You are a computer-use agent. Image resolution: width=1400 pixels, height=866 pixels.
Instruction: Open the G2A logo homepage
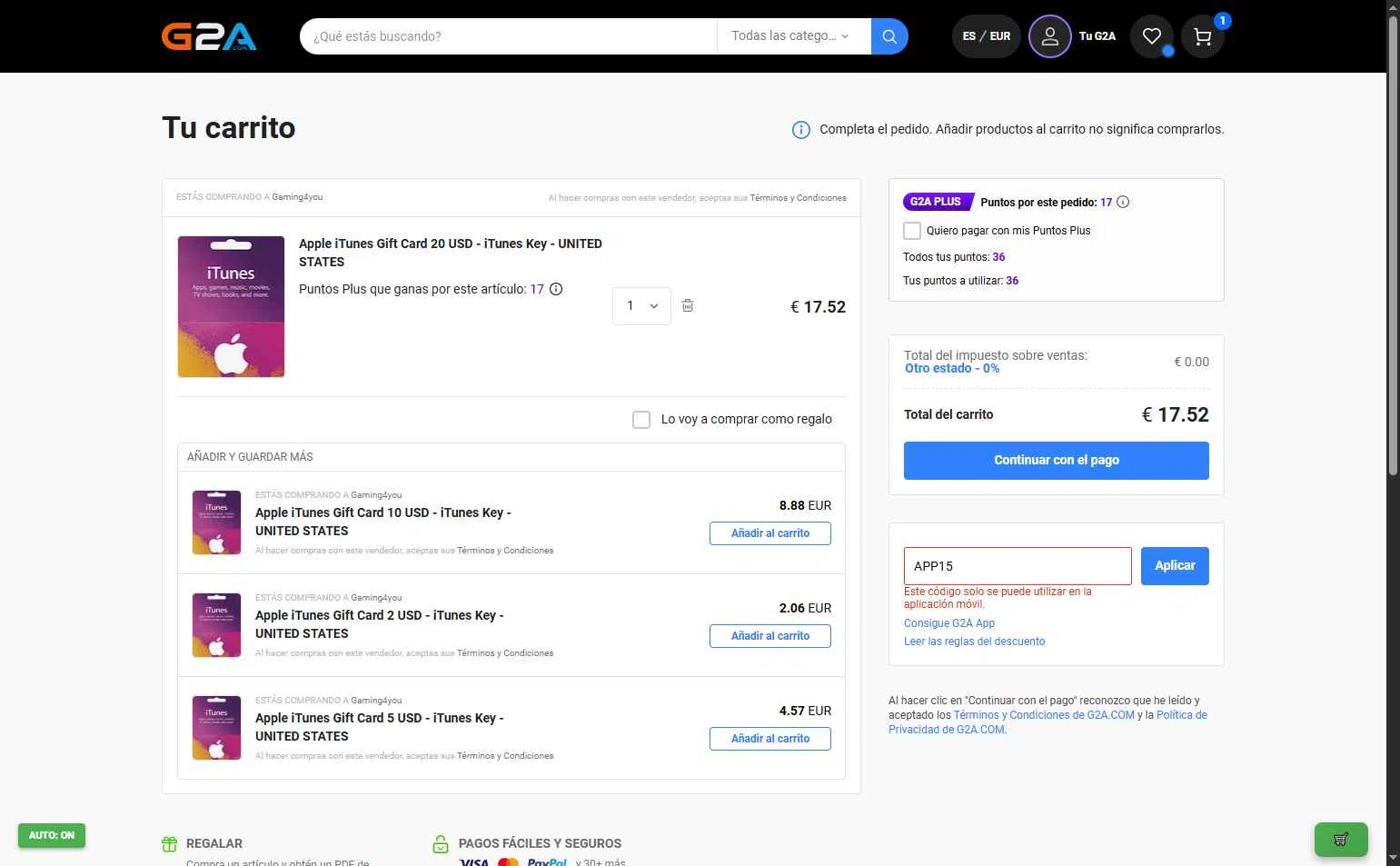[x=209, y=36]
